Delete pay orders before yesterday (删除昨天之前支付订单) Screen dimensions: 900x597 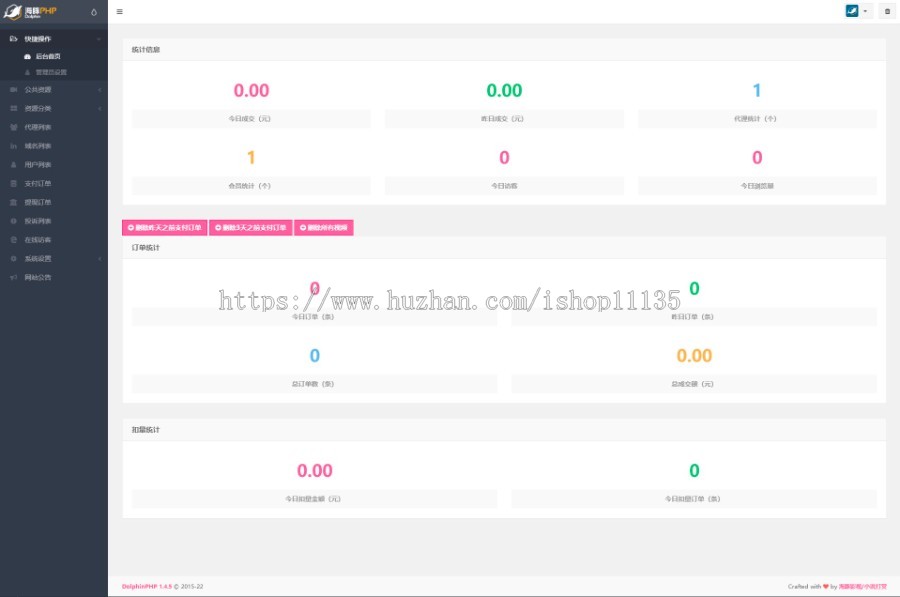coord(165,228)
